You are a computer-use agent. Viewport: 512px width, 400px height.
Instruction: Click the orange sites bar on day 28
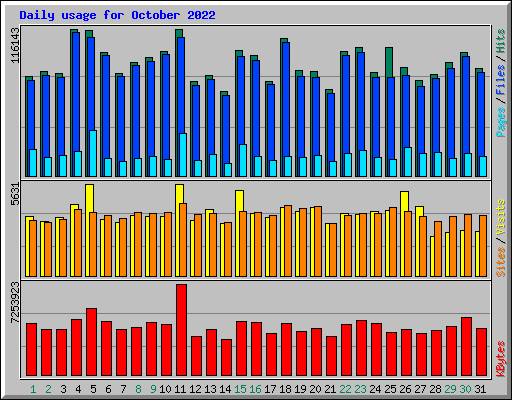pyautogui.click(x=438, y=249)
